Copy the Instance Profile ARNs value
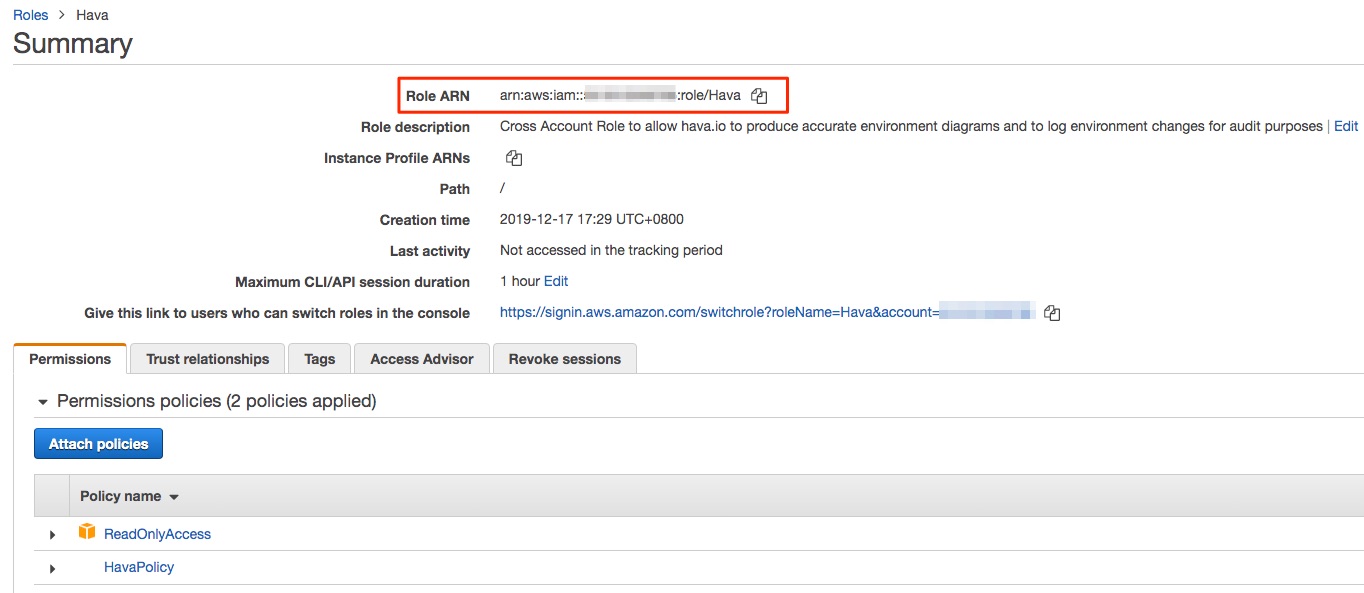 [x=514, y=158]
